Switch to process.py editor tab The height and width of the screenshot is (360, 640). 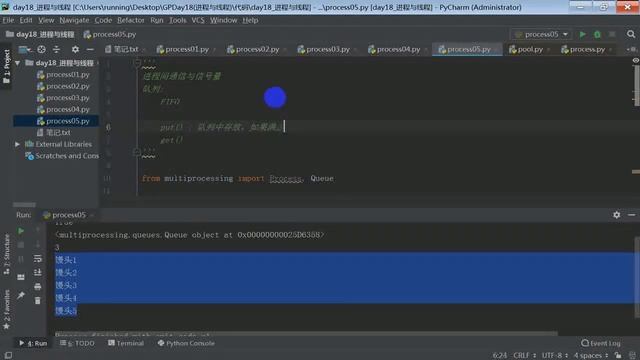[x=587, y=49]
